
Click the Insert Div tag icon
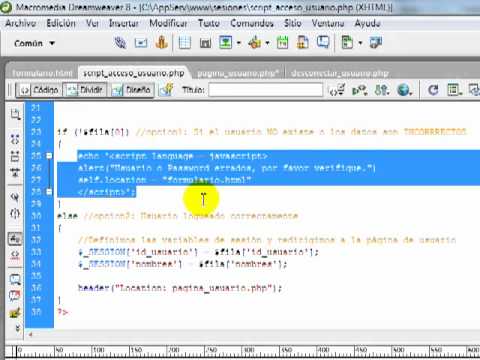point(205,43)
